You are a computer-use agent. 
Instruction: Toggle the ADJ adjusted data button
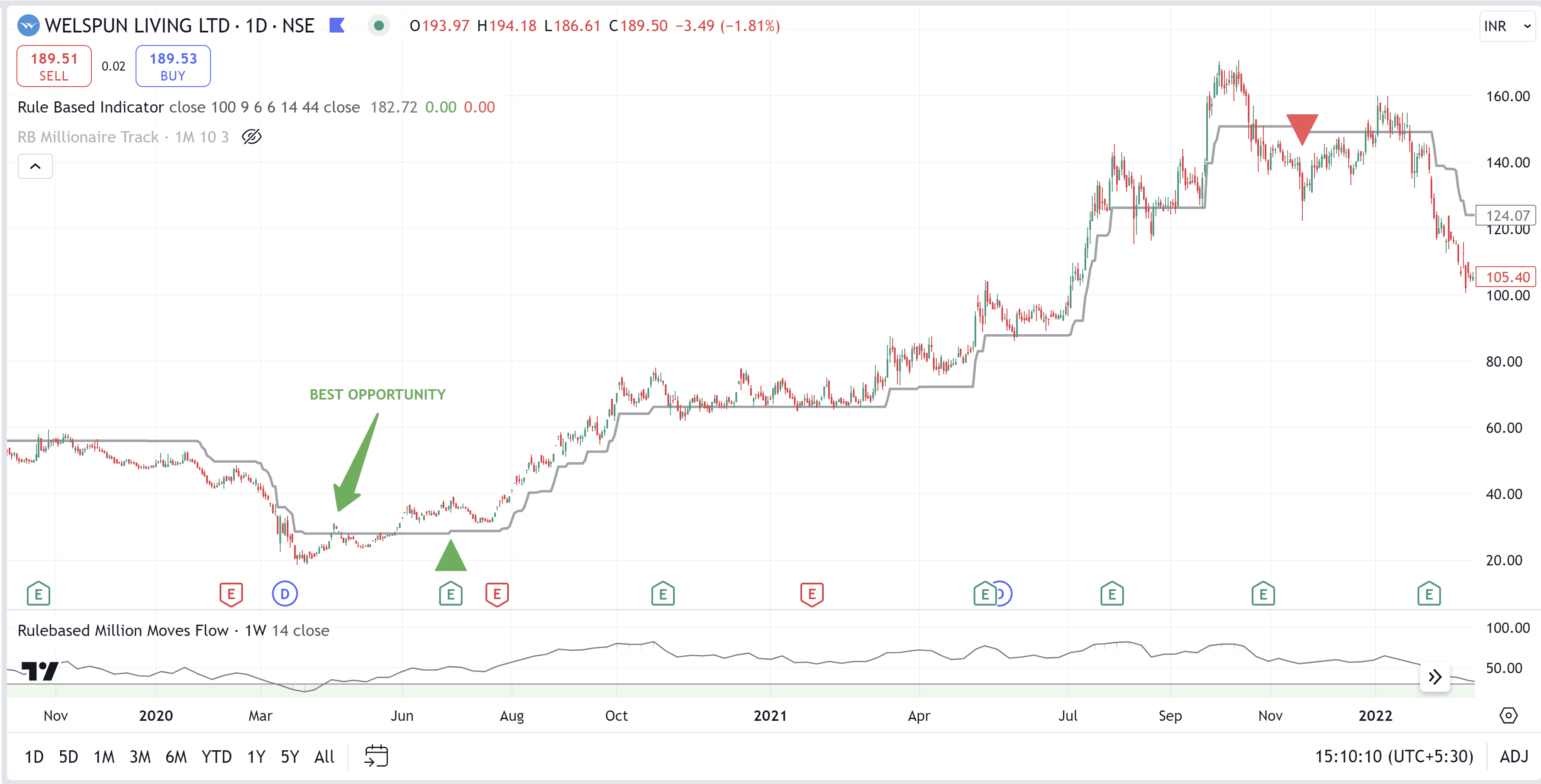[x=1513, y=757]
